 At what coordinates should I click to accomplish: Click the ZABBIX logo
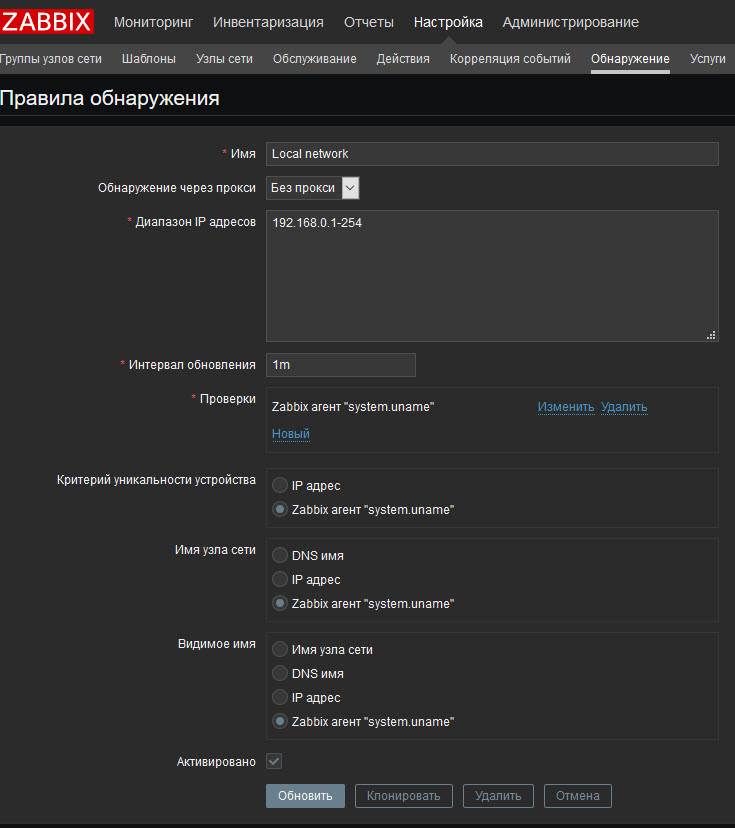(47, 21)
